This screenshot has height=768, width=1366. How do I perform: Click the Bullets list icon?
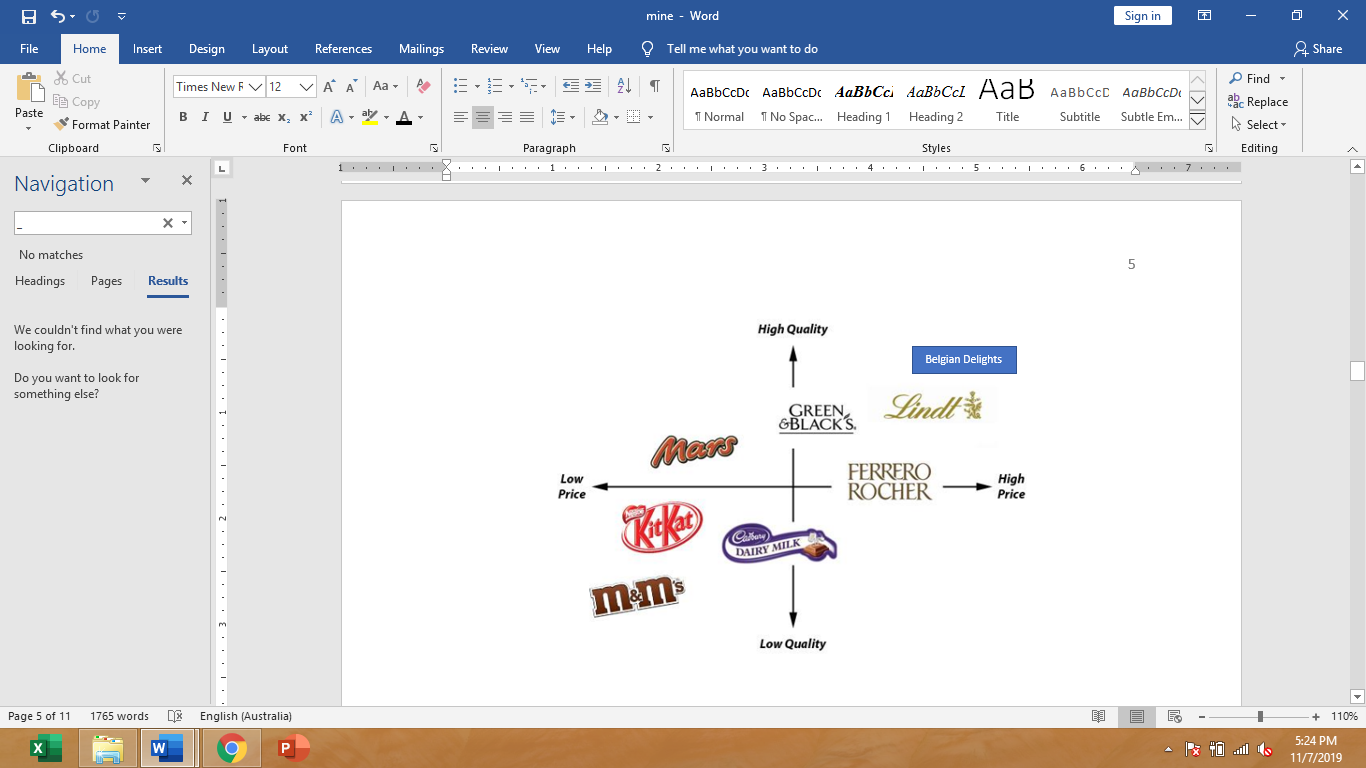(x=460, y=87)
